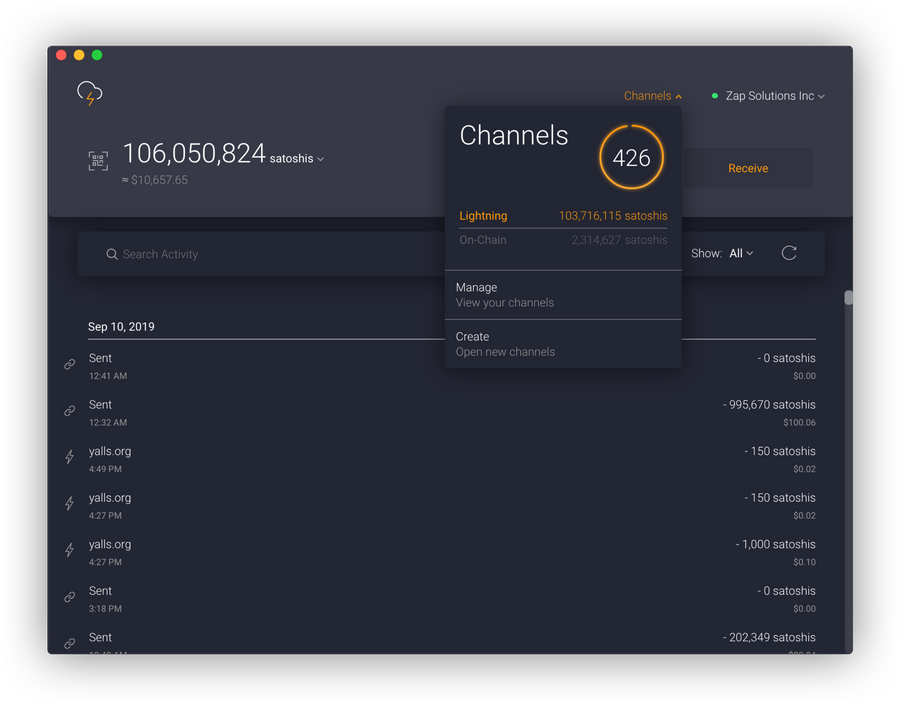This screenshot has width=900, height=703.
Task: Click the search magnifier icon
Action: 112,254
